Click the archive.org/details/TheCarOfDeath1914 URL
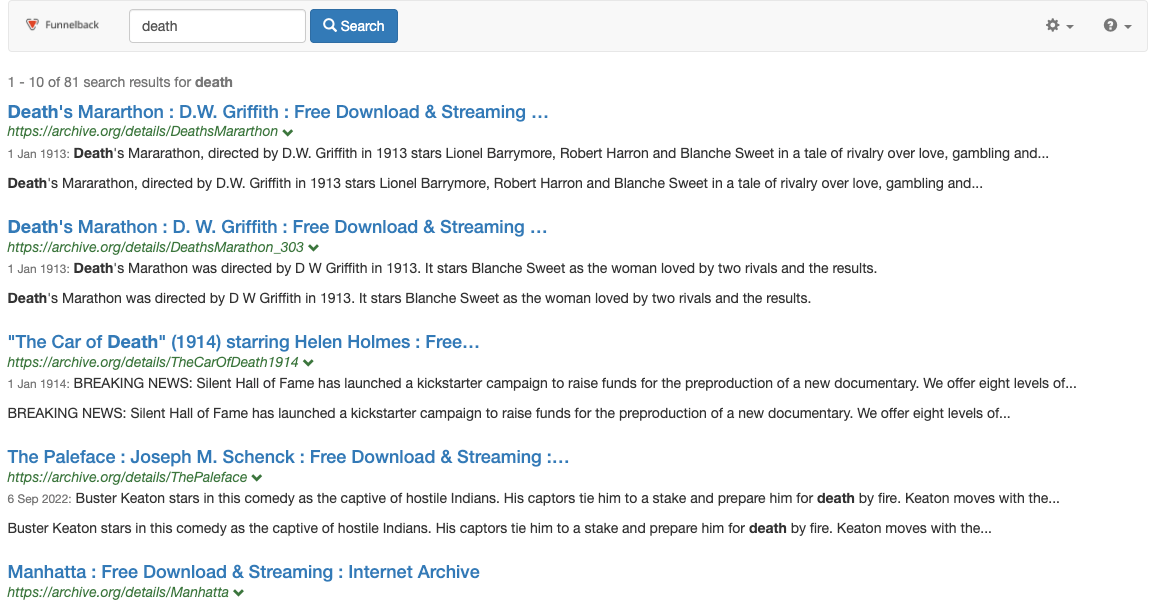 point(153,363)
